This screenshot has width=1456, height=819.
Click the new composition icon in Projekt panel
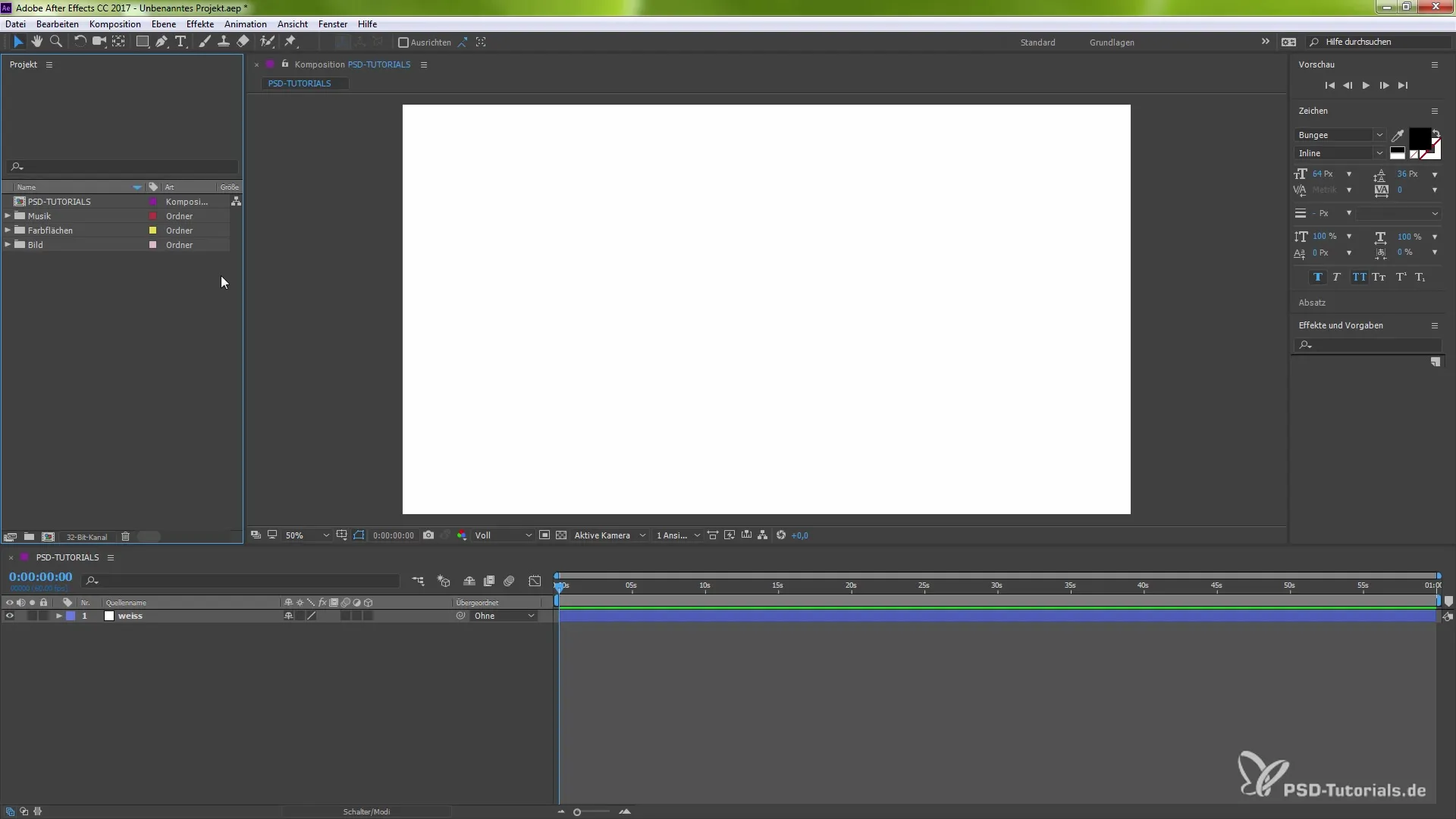click(x=48, y=536)
